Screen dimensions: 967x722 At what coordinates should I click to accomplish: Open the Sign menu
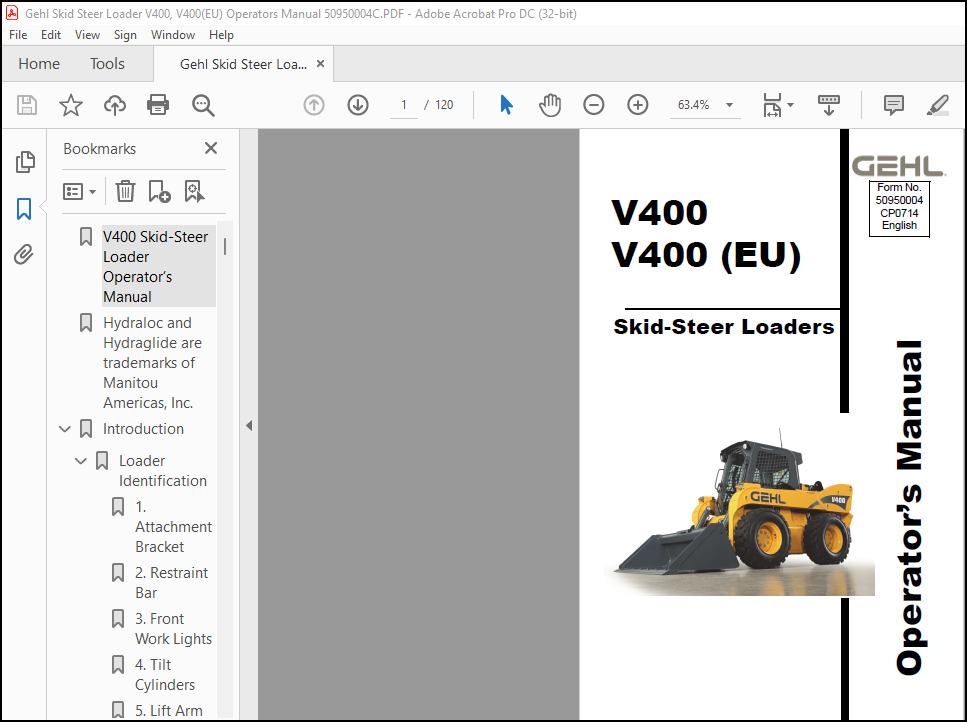[x=125, y=35]
